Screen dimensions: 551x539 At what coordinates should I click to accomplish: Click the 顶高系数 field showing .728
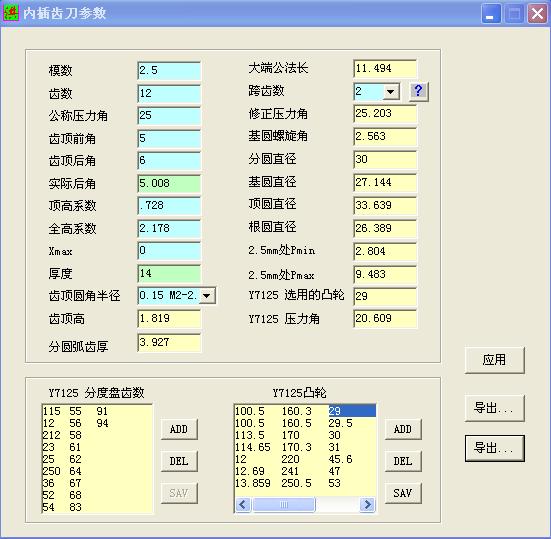(x=169, y=206)
